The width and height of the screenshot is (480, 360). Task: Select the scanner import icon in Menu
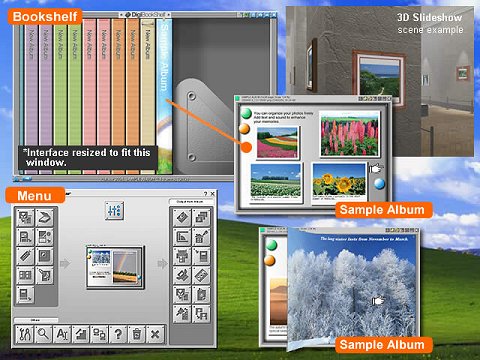[45, 217]
